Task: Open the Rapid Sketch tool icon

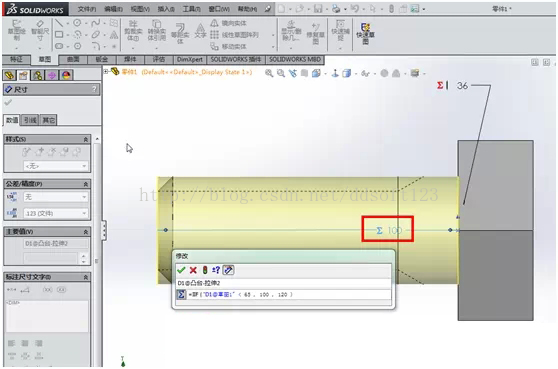Action: (365, 33)
